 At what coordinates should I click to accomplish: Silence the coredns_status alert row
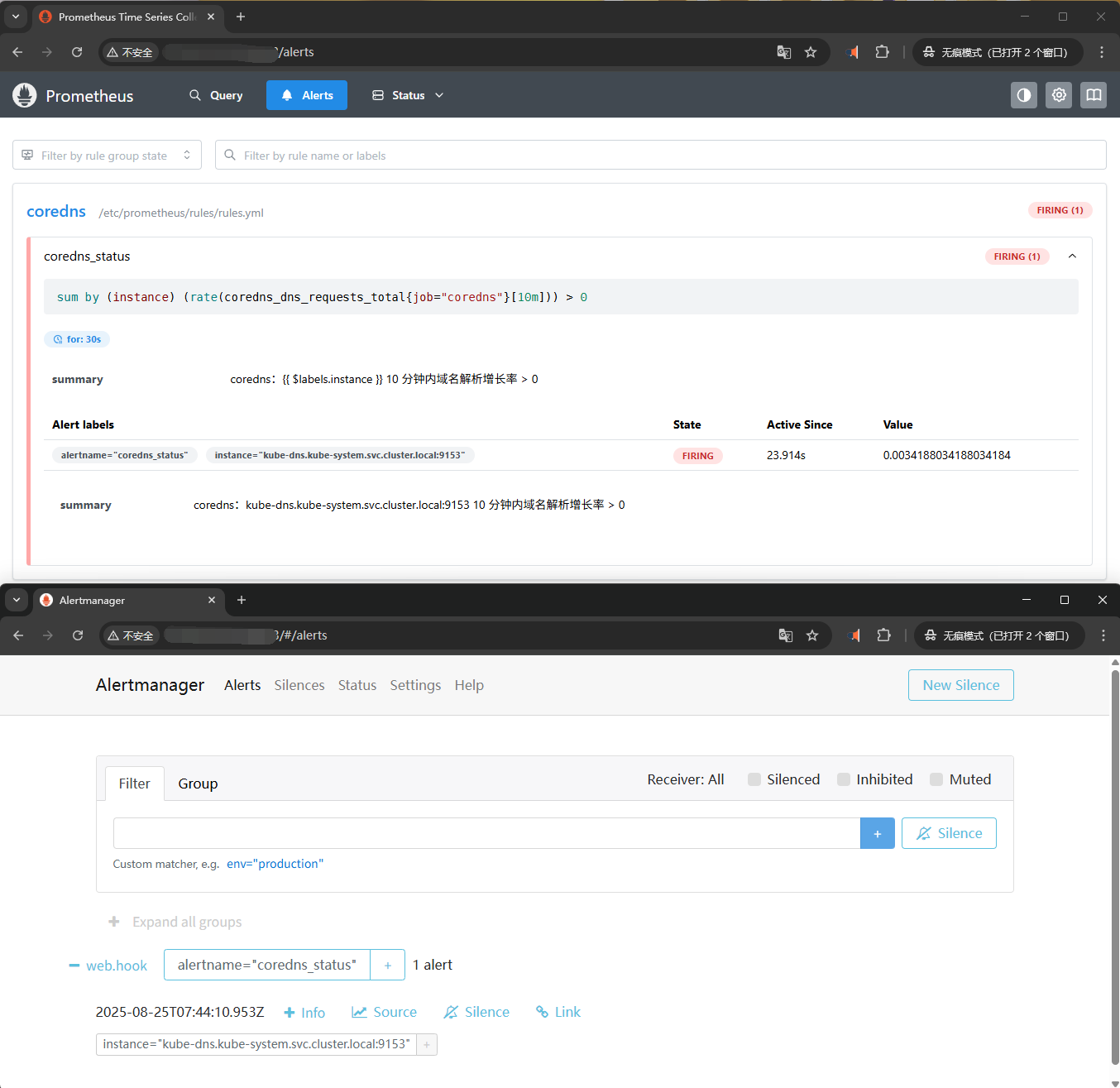(476, 1012)
